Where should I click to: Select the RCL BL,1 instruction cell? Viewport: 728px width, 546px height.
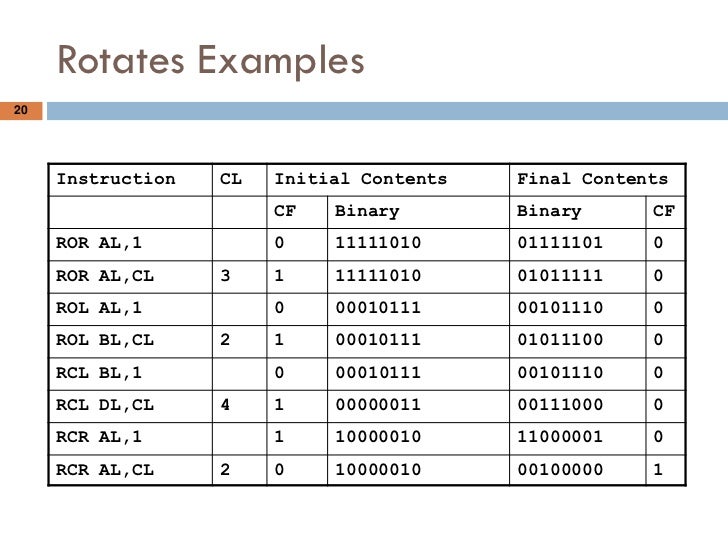tap(130, 374)
